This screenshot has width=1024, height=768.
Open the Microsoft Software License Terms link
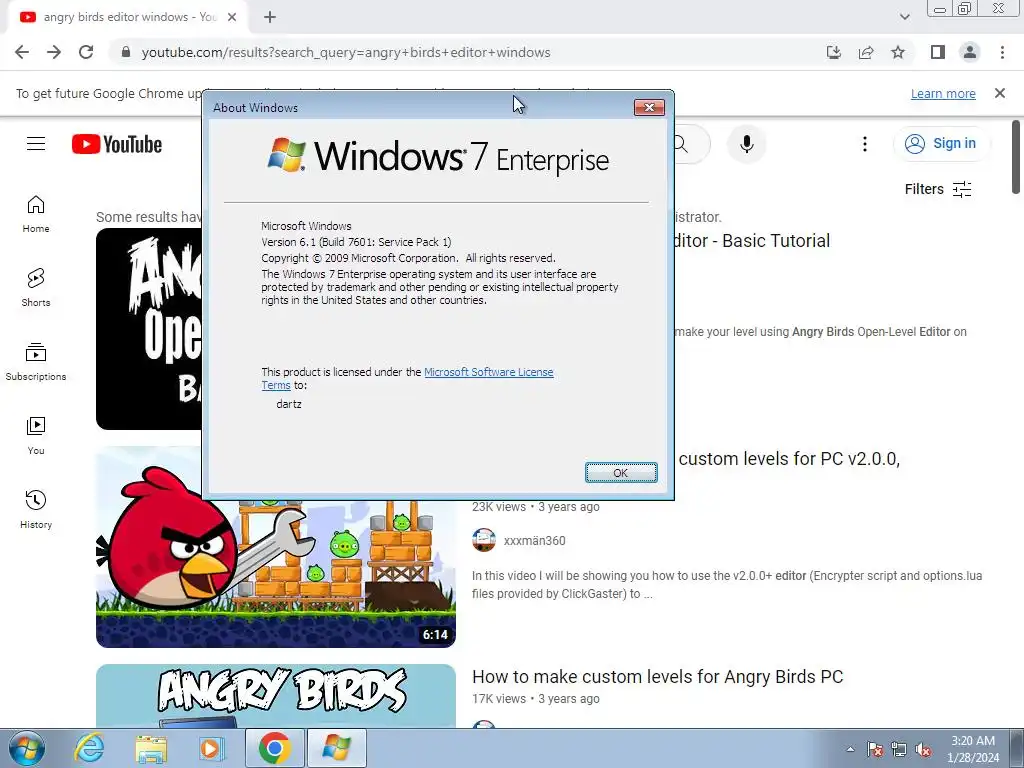tap(488, 372)
